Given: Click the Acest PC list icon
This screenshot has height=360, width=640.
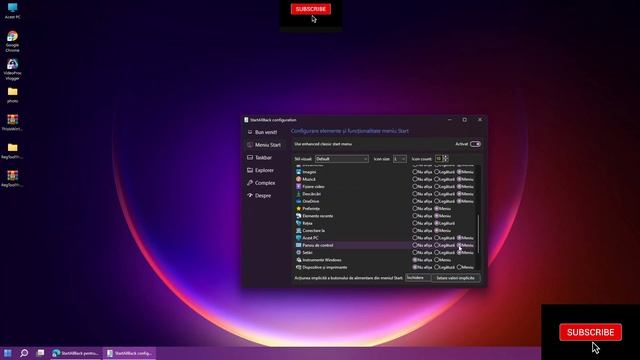Looking at the screenshot, I should click(298, 238).
